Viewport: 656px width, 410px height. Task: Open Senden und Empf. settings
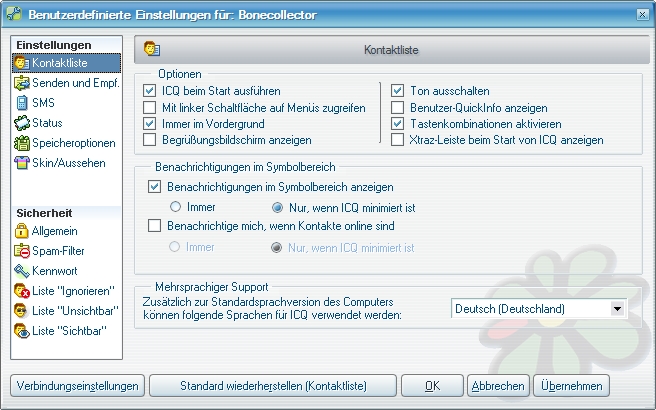pos(67,83)
